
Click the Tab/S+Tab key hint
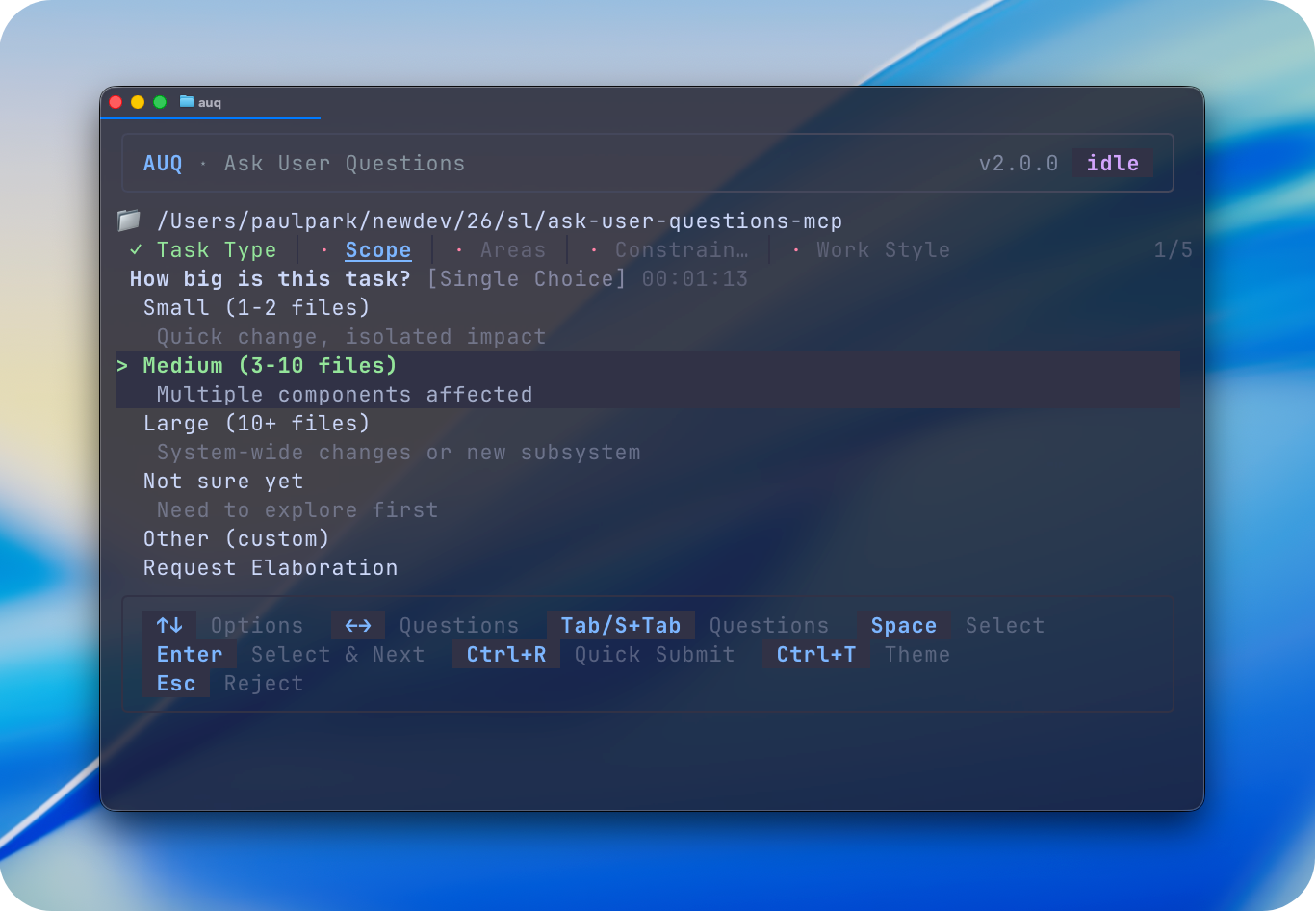tap(621, 626)
